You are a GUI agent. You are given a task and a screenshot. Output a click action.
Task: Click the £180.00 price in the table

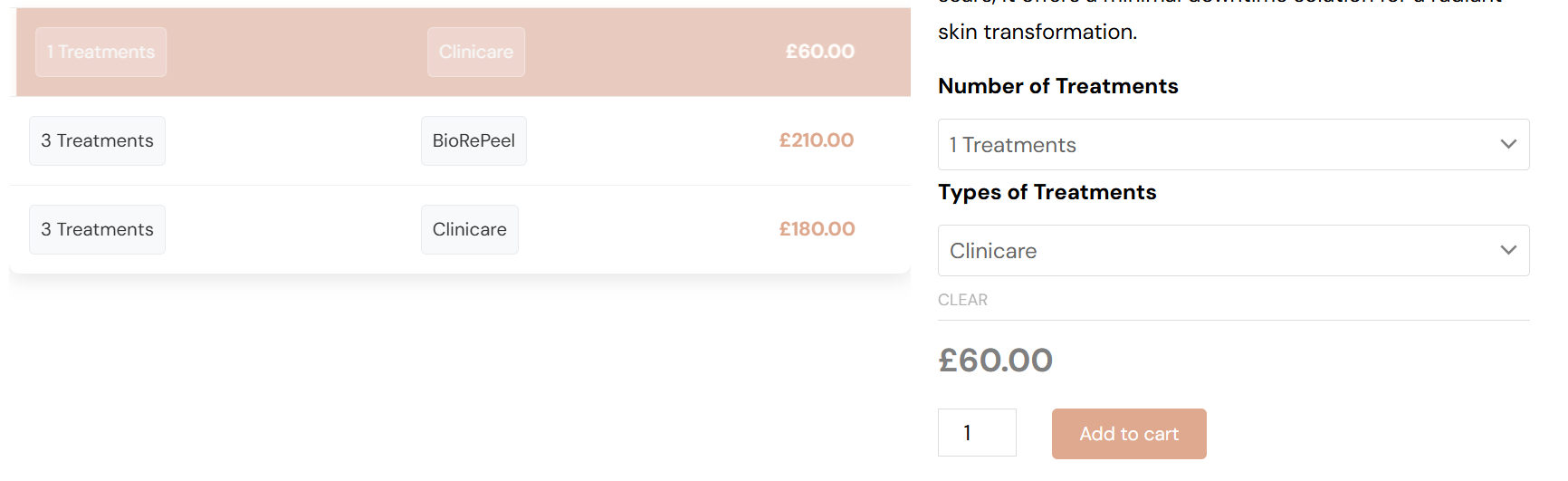click(817, 229)
